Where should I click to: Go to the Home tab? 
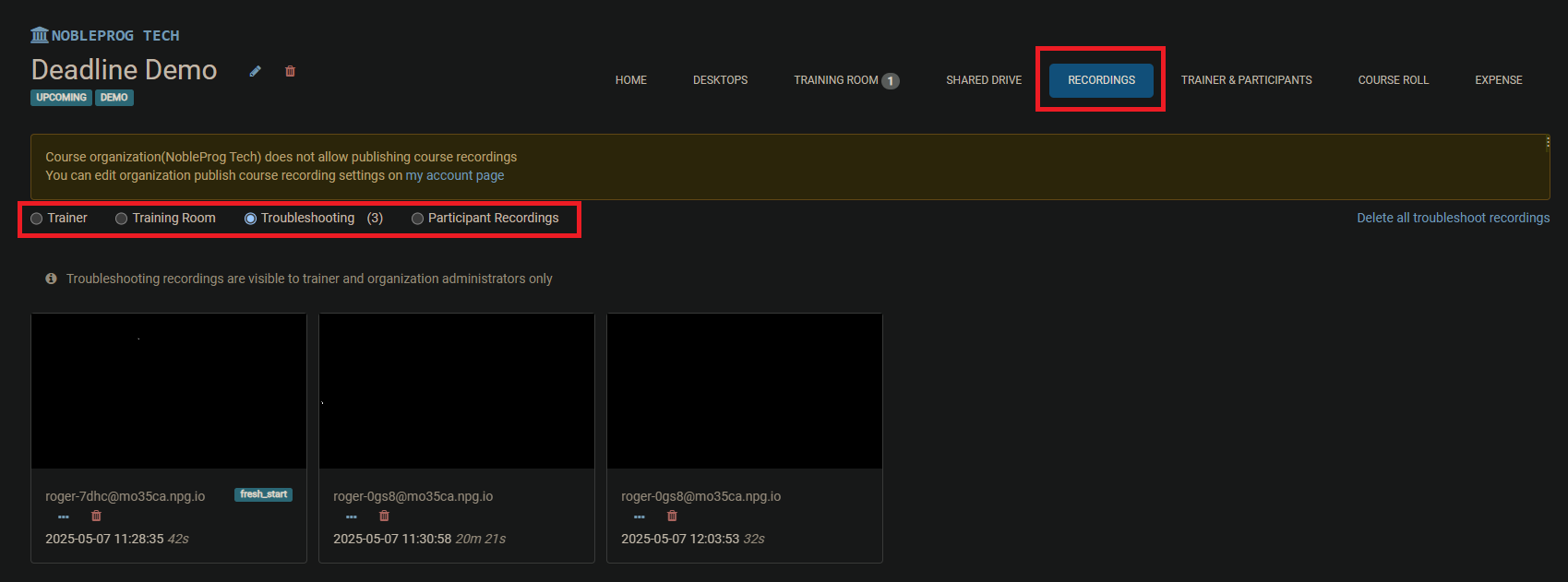pyautogui.click(x=631, y=80)
